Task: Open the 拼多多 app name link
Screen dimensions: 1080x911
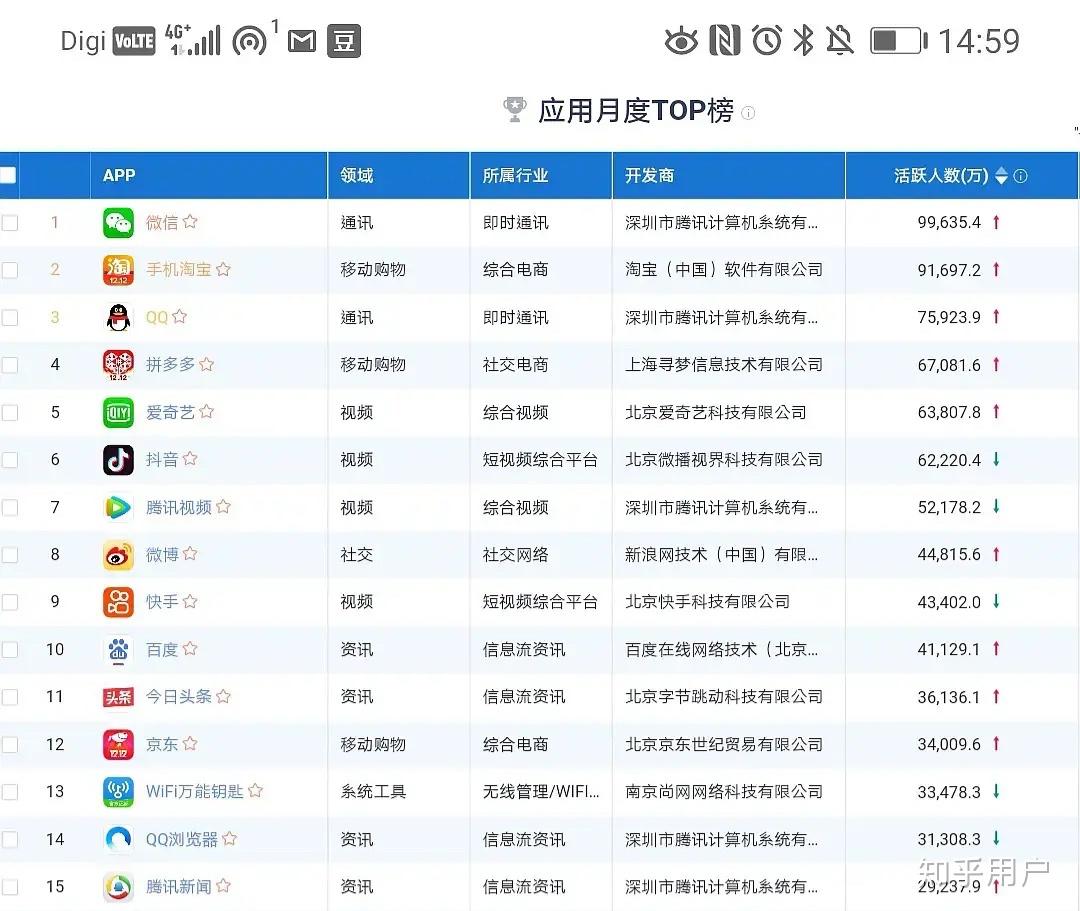Action: [170, 365]
